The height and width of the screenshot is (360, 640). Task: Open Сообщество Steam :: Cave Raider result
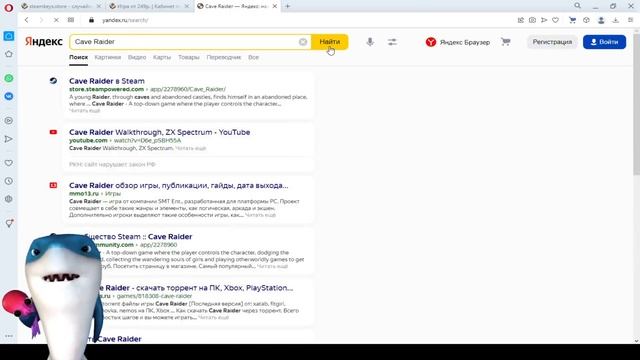point(138,236)
